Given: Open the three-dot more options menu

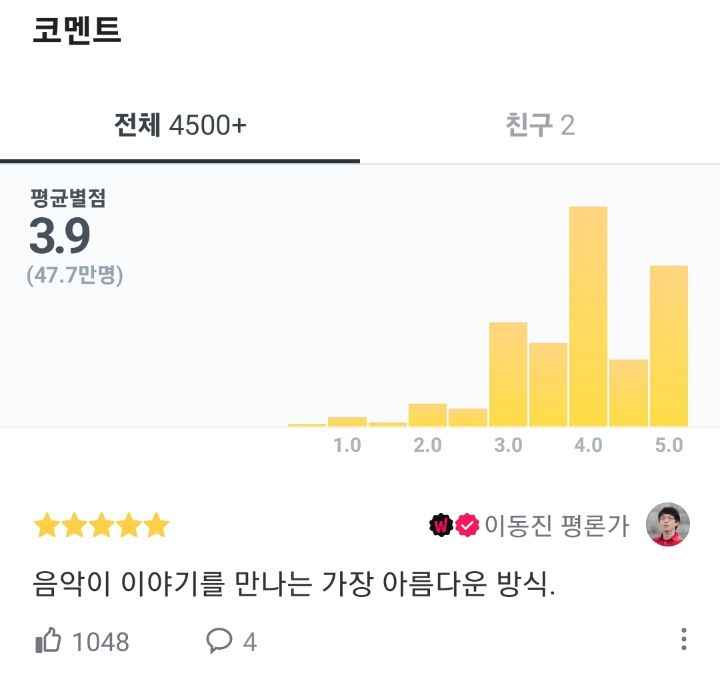Looking at the screenshot, I should coord(684,639).
